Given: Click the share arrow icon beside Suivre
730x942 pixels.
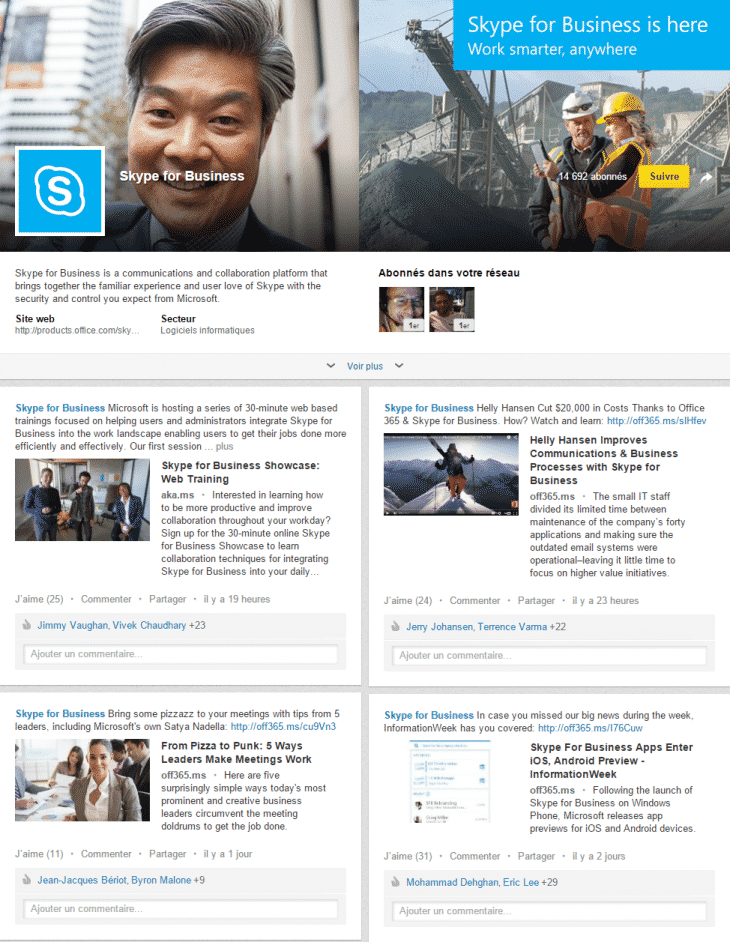Looking at the screenshot, I should pyautogui.click(x=706, y=177).
